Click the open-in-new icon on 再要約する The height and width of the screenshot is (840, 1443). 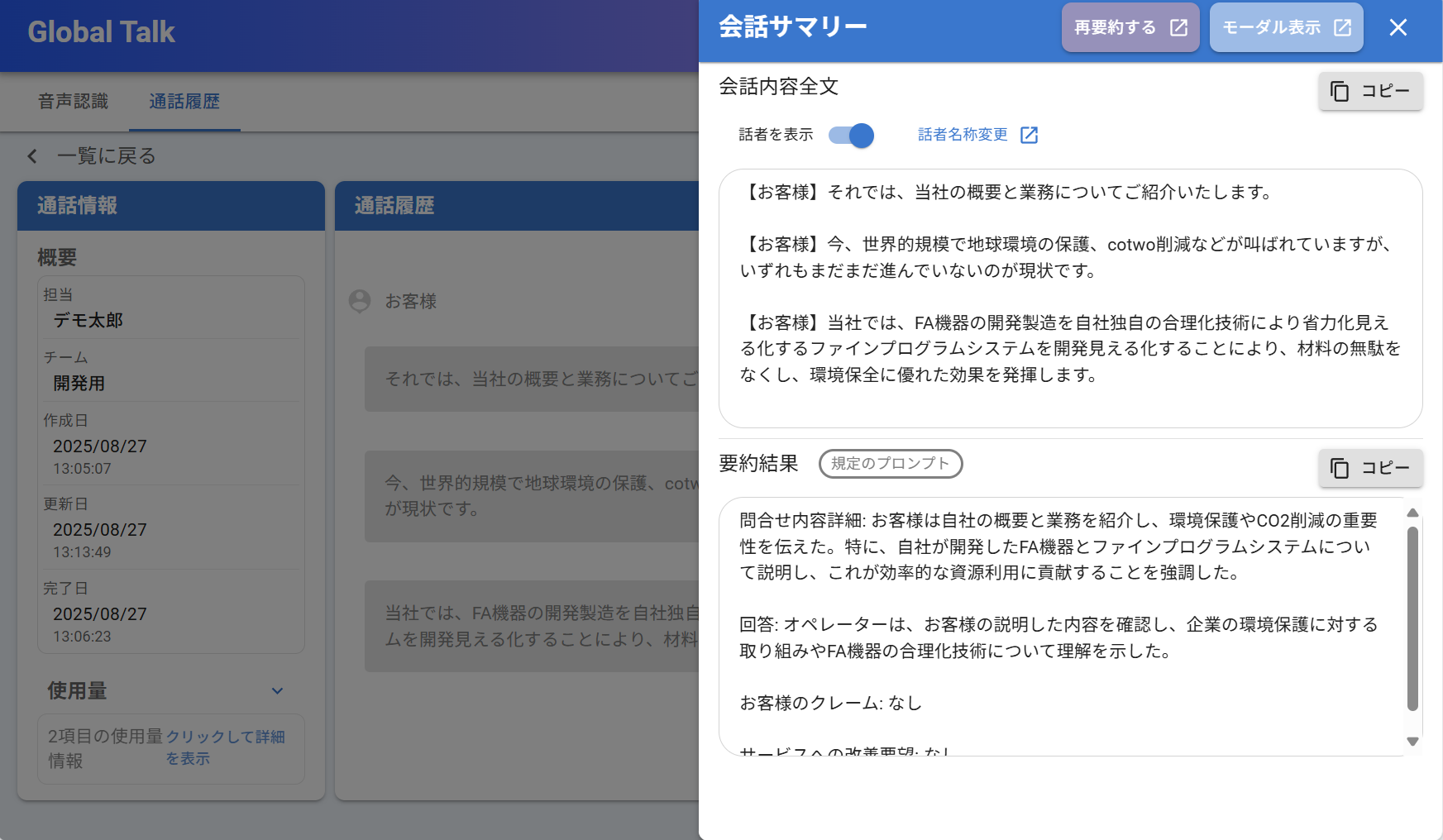point(1179,28)
